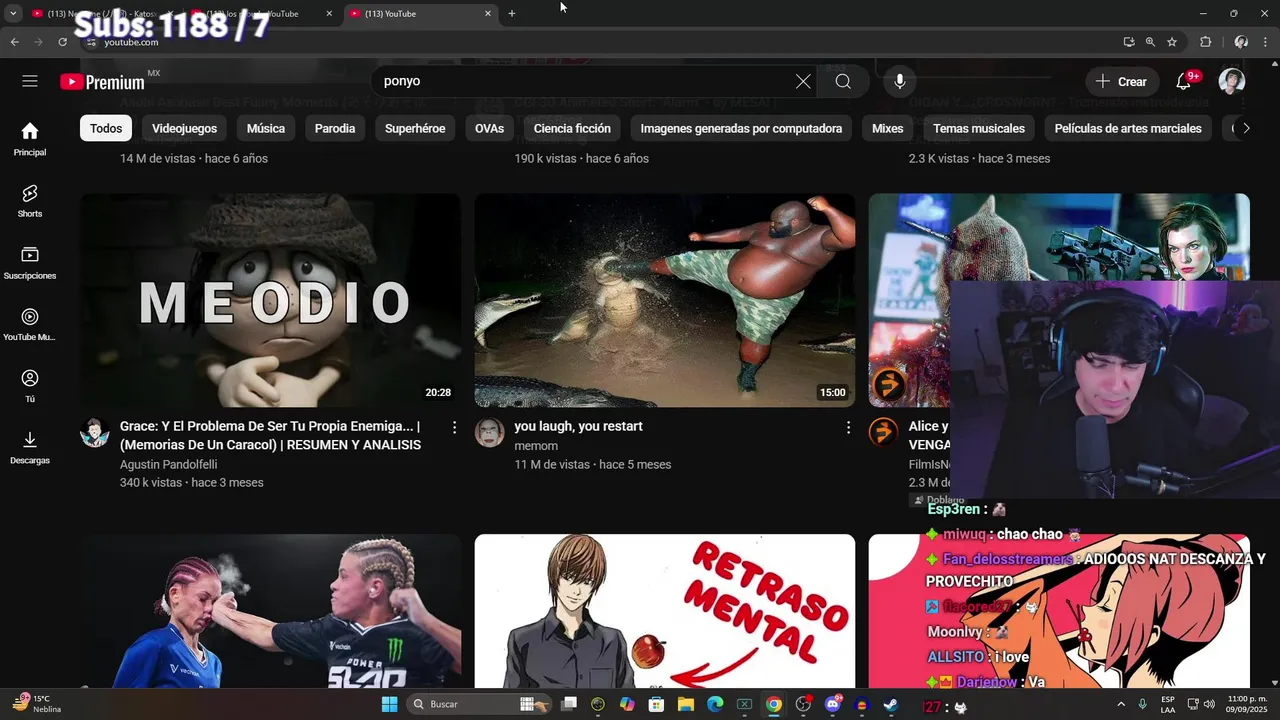Select the Música filter chip
This screenshot has height=720, width=1280.
coord(266,128)
